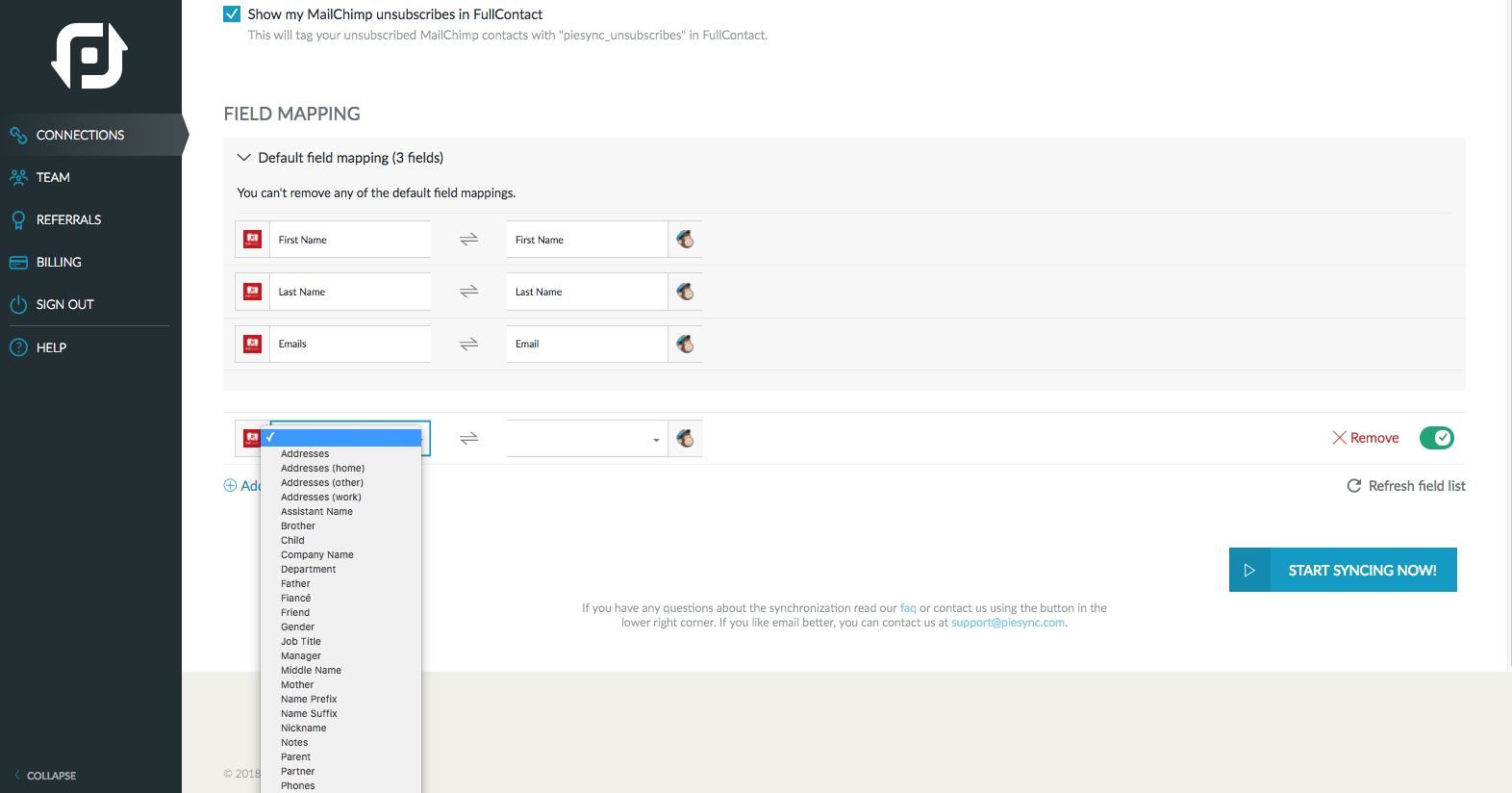Collapse the sidebar menu
Viewport: 1512px width, 793px height.
click(45, 776)
